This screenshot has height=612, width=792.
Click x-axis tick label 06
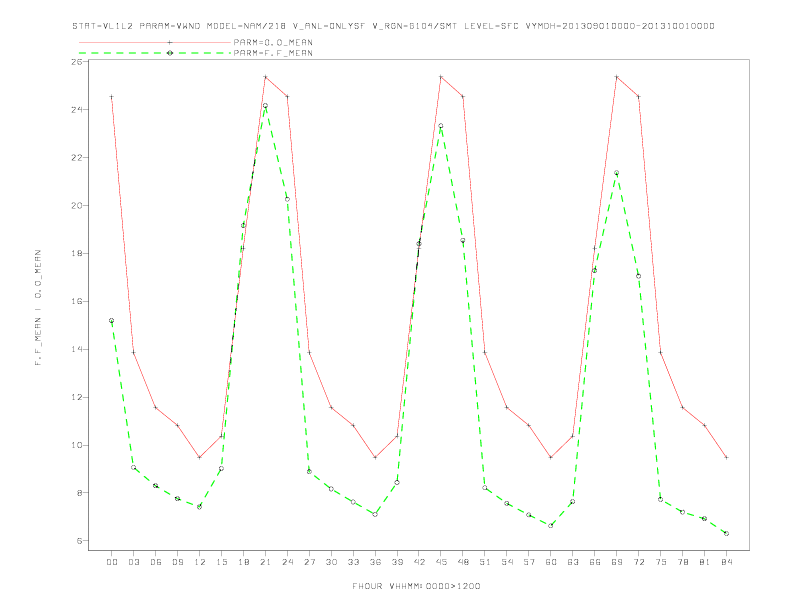tap(156, 562)
